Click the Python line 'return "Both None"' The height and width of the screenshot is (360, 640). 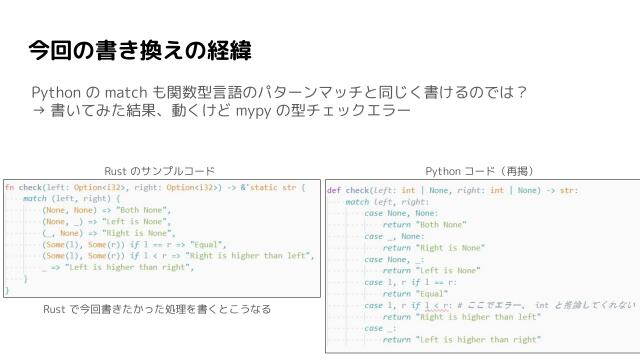(x=424, y=225)
